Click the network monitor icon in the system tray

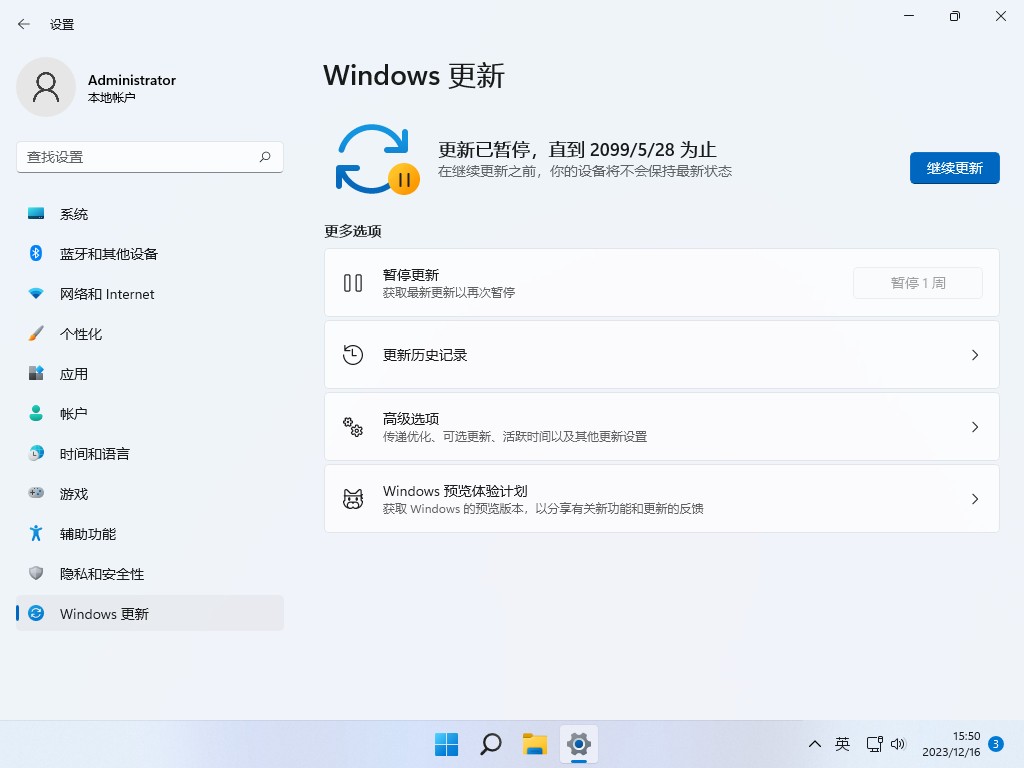tap(874, 744)
